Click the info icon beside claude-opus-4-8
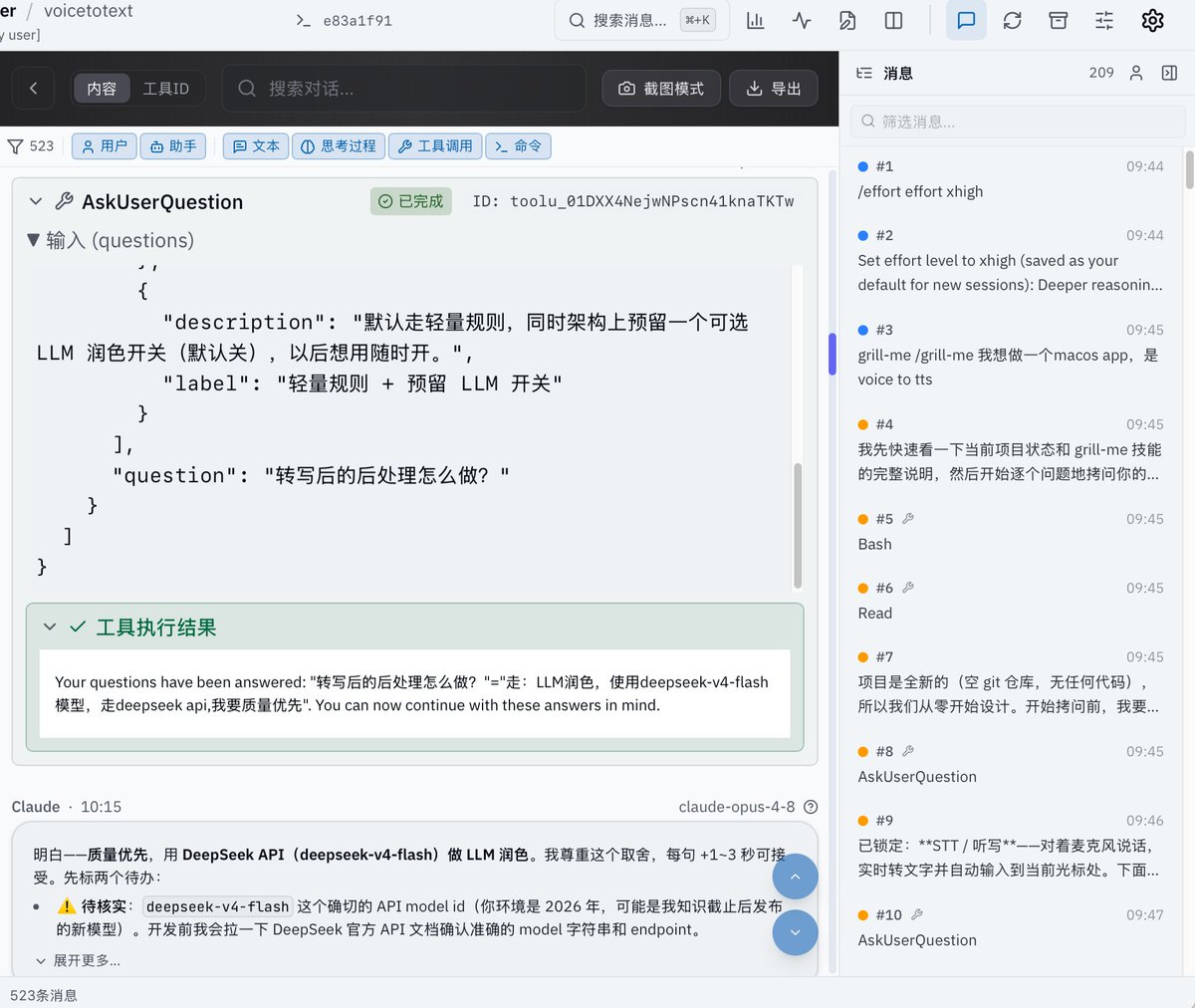 811,807
